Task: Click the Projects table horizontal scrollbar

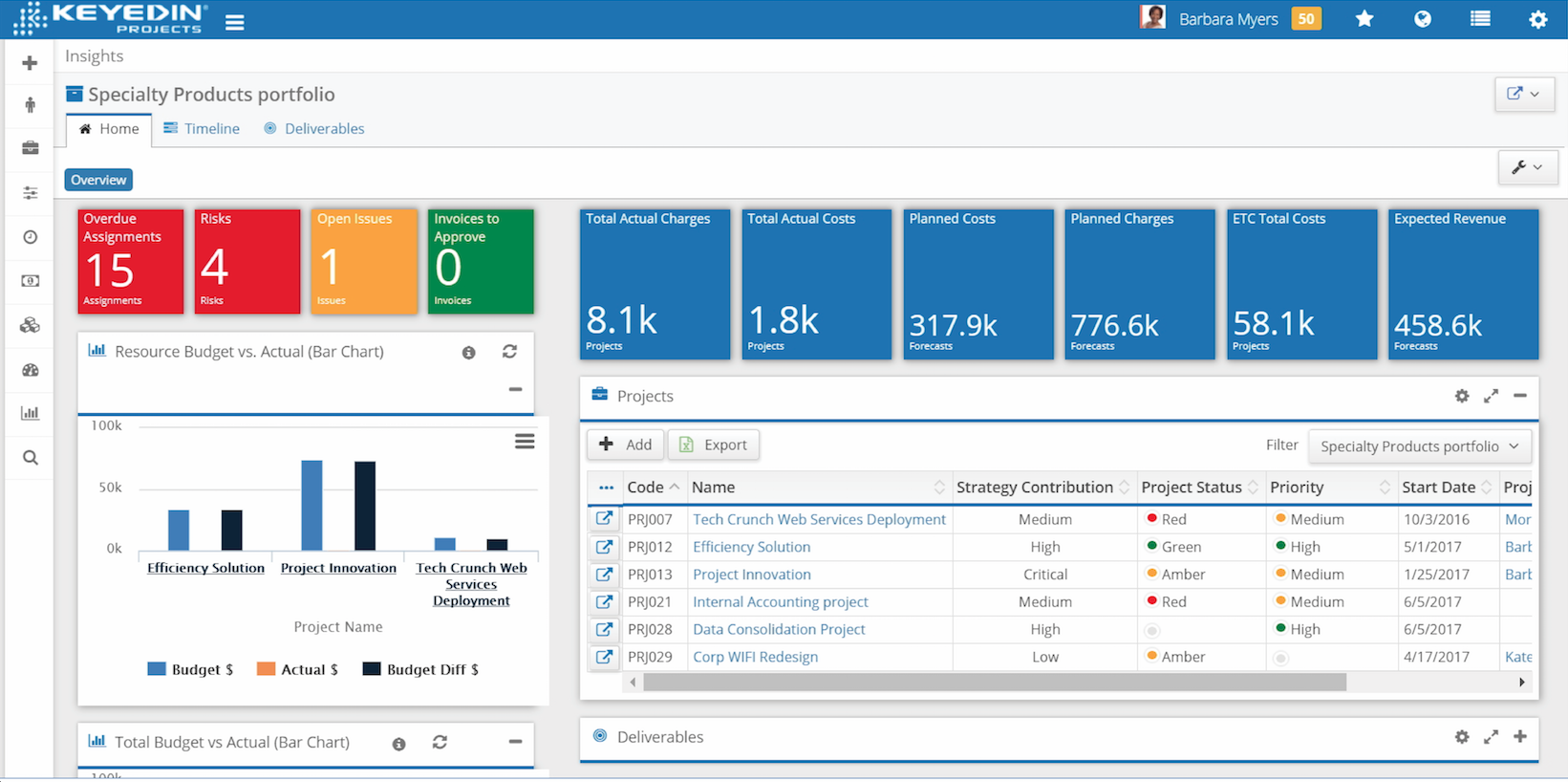Action: pos(994,683)
